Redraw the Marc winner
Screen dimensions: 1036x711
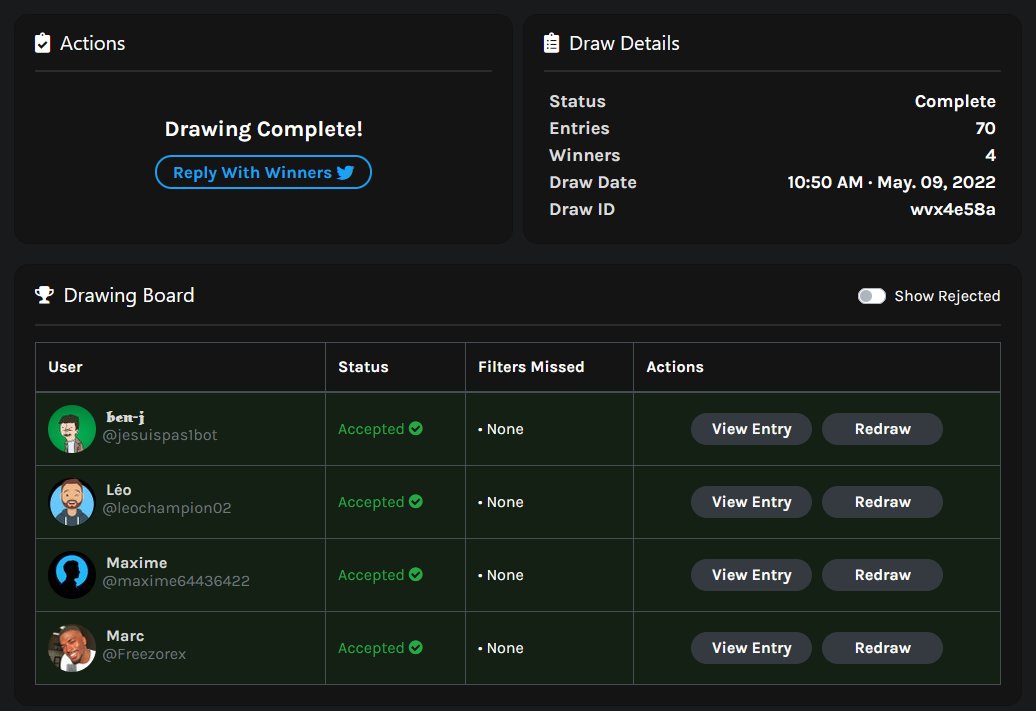882,648
